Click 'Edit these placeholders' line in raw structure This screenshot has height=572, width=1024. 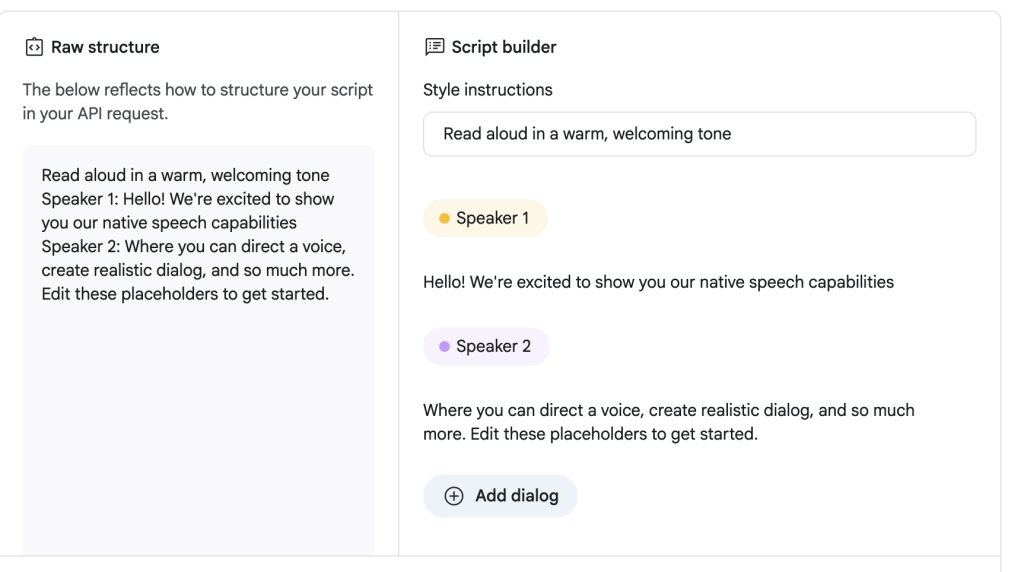tap(185, 293)
